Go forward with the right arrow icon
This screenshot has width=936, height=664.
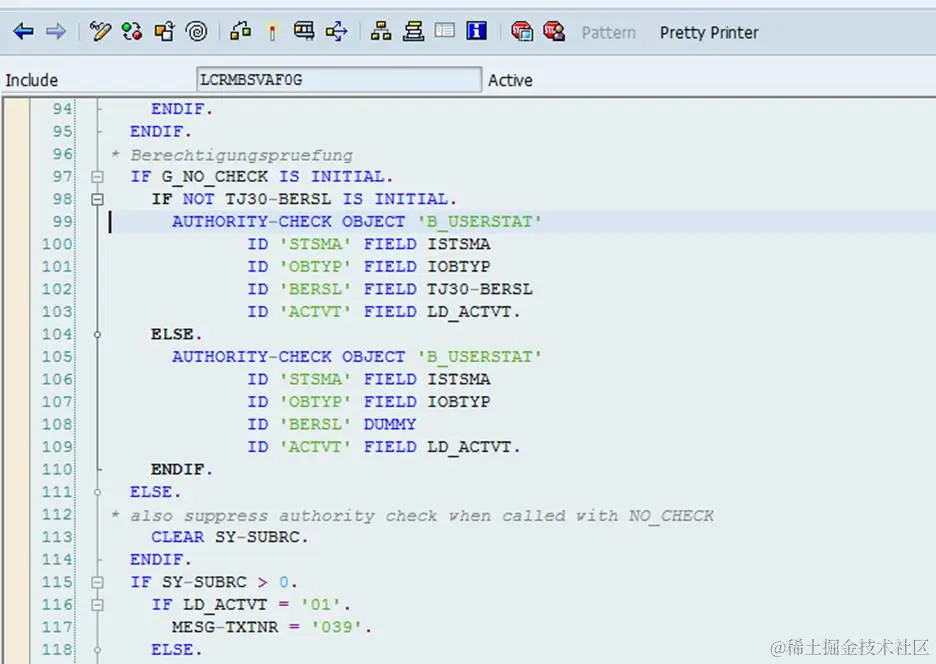(x=56, y=31)
